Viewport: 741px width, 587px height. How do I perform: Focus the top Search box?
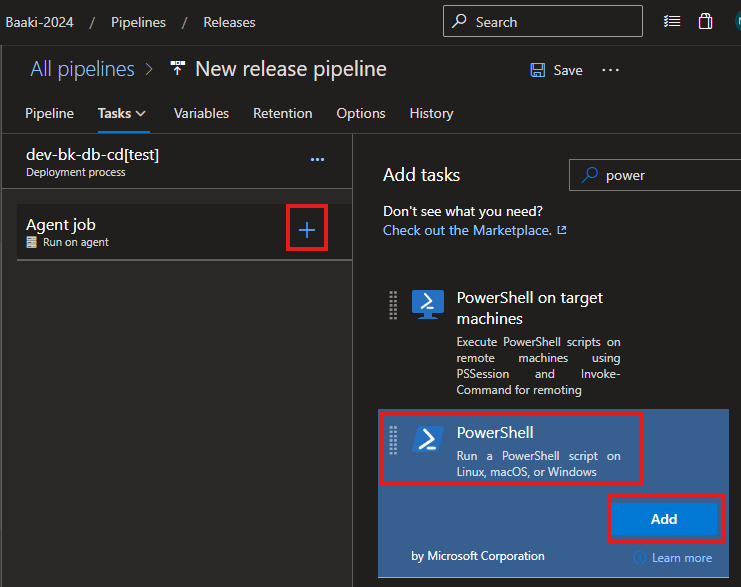coord(543,21)
